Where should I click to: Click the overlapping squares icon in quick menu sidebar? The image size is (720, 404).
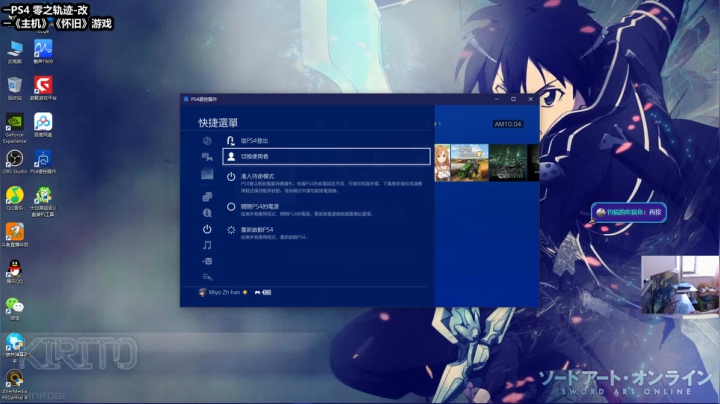pyautogui.click(x=207, y=196)
